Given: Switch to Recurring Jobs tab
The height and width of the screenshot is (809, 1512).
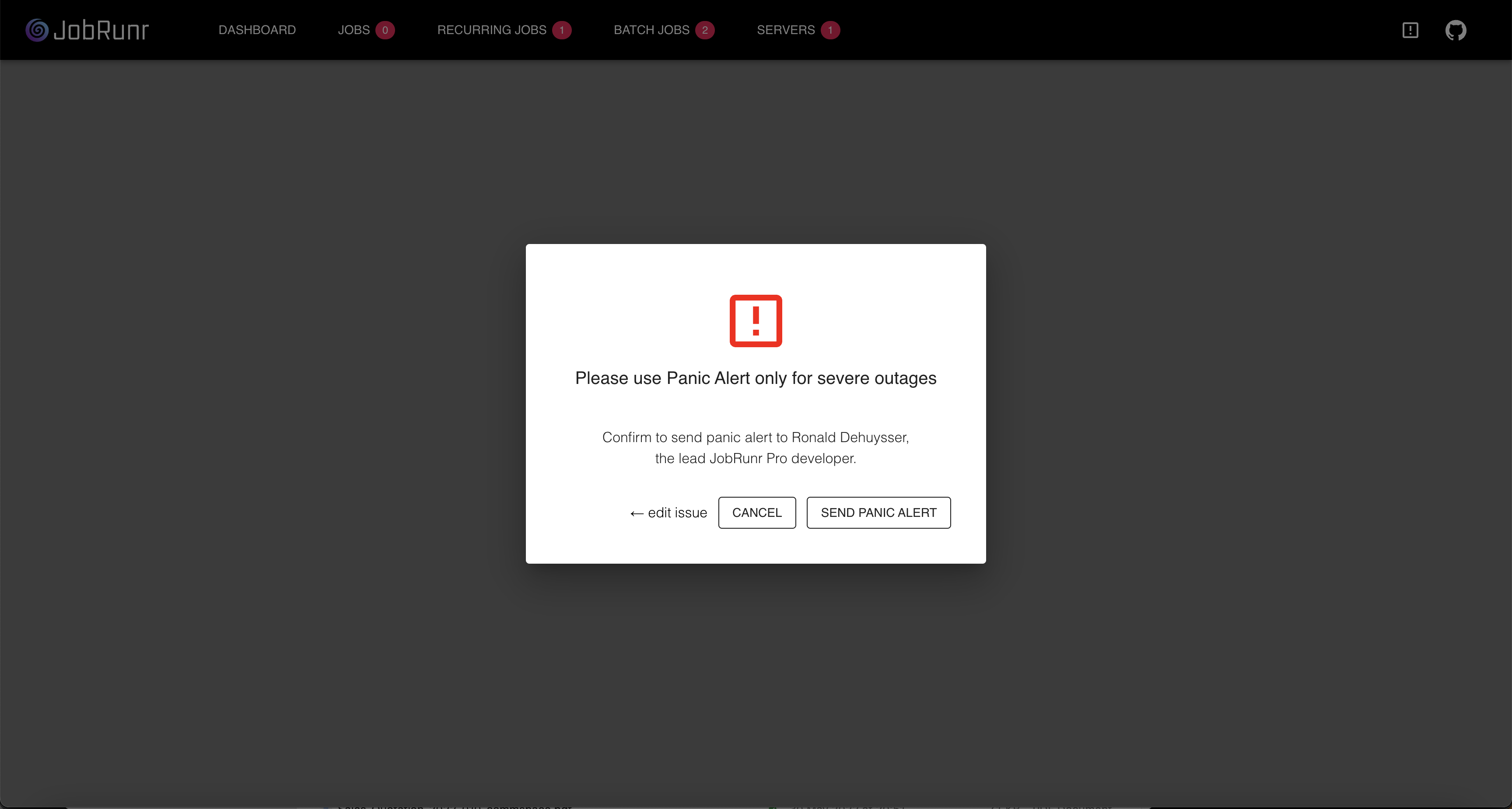Looking at the screenshot, I should (491, 30).
